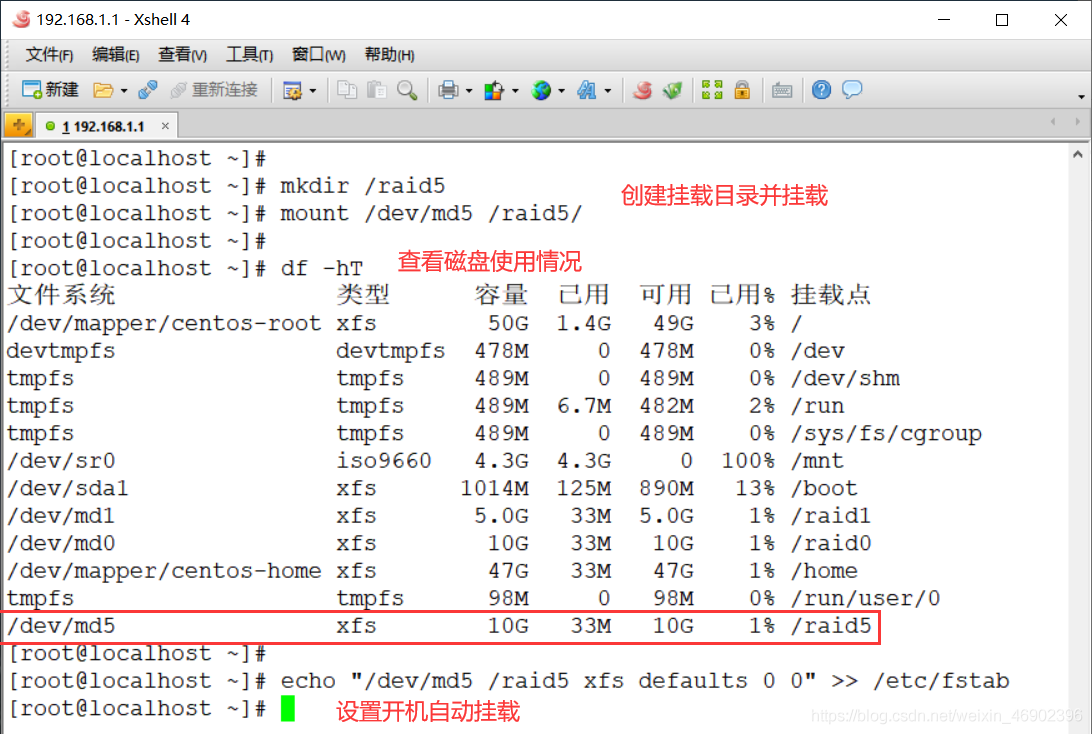Open the 工具(T) menu

249,54
